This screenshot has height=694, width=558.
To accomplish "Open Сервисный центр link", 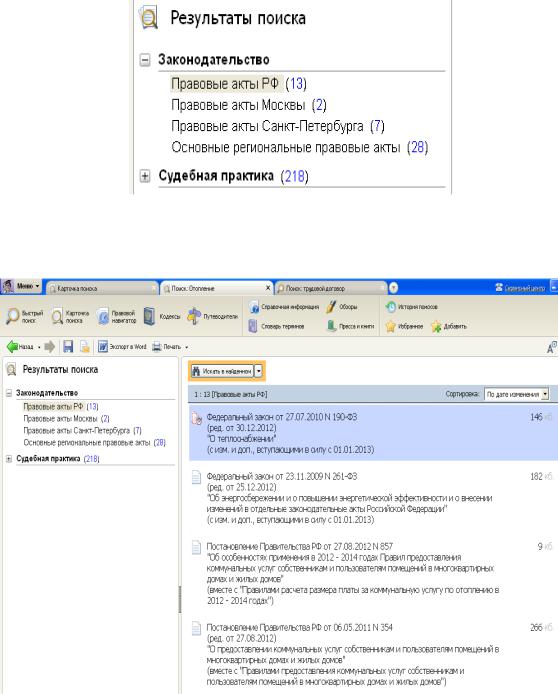I will [520, 288].
